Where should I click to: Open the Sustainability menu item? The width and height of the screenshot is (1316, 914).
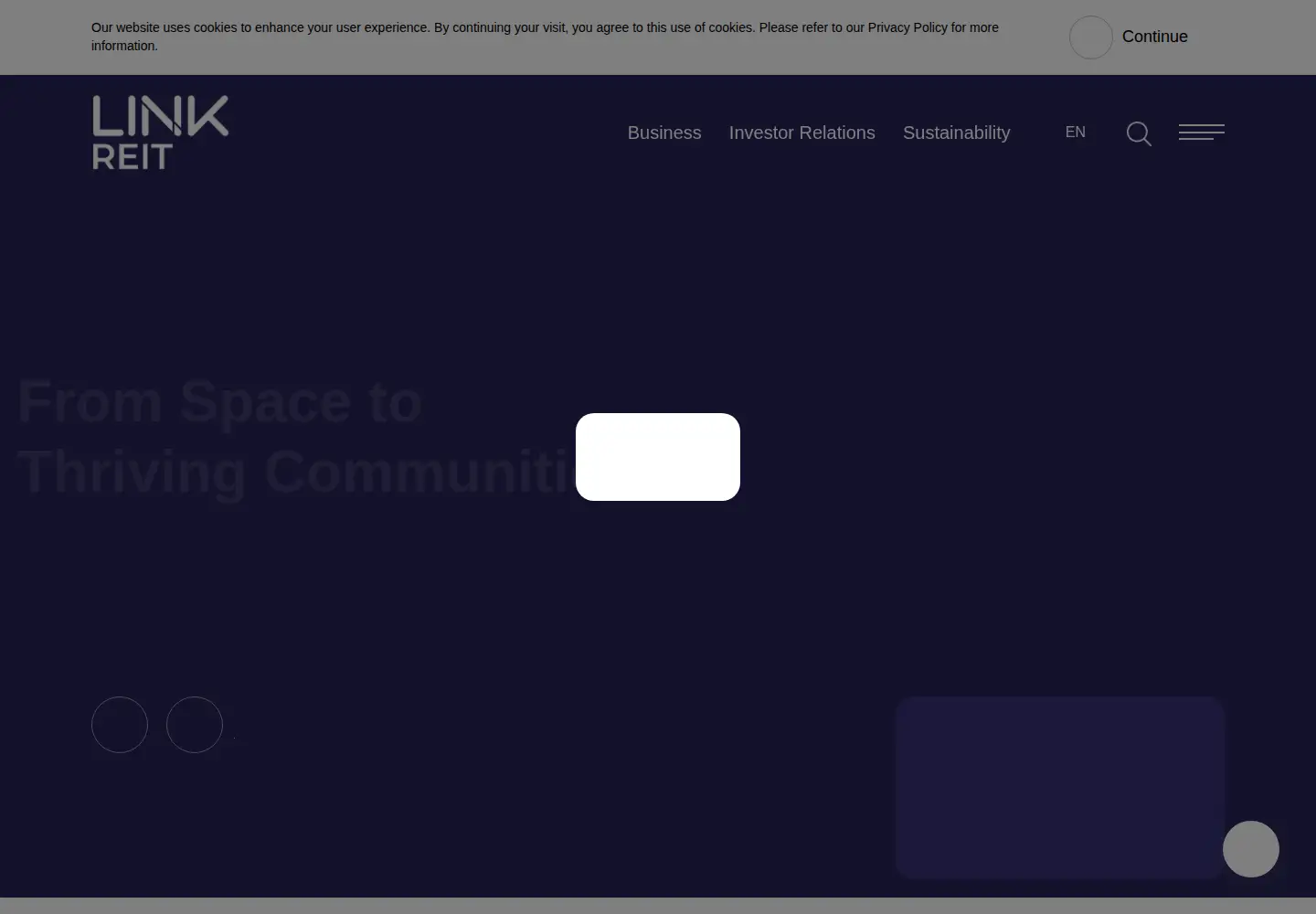(957, 133)
